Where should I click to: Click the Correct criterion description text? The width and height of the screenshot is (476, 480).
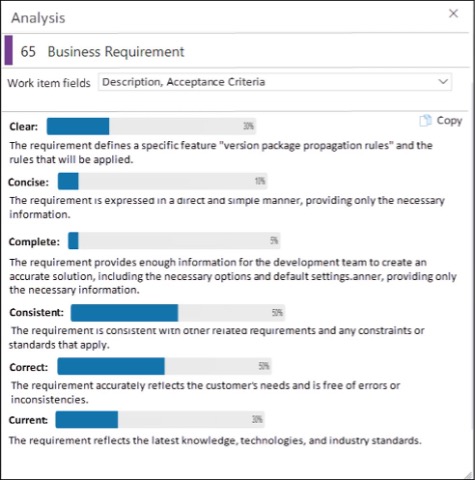[x=205, y=393]
